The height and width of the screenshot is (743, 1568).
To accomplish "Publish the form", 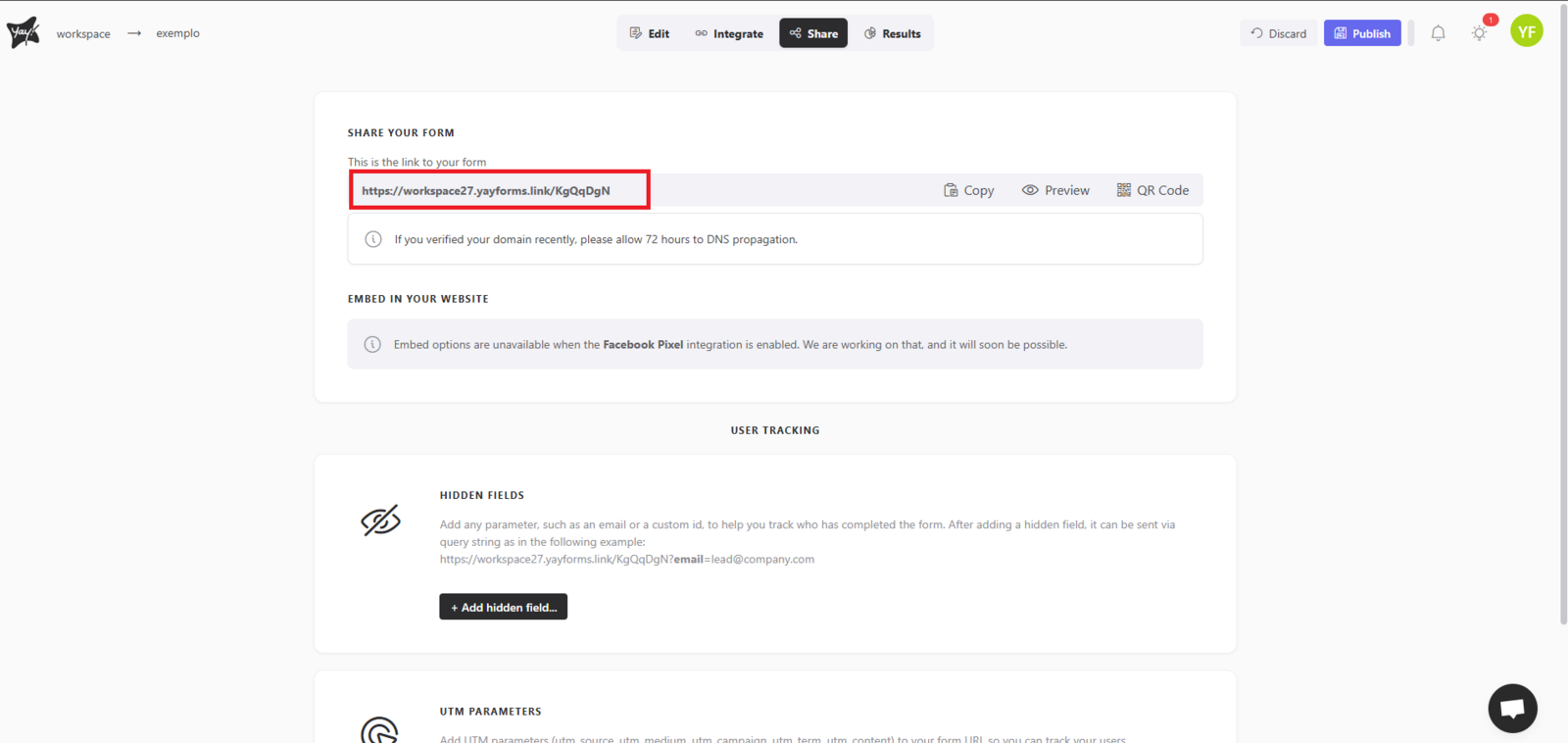I will click(x=1362, y=33).
